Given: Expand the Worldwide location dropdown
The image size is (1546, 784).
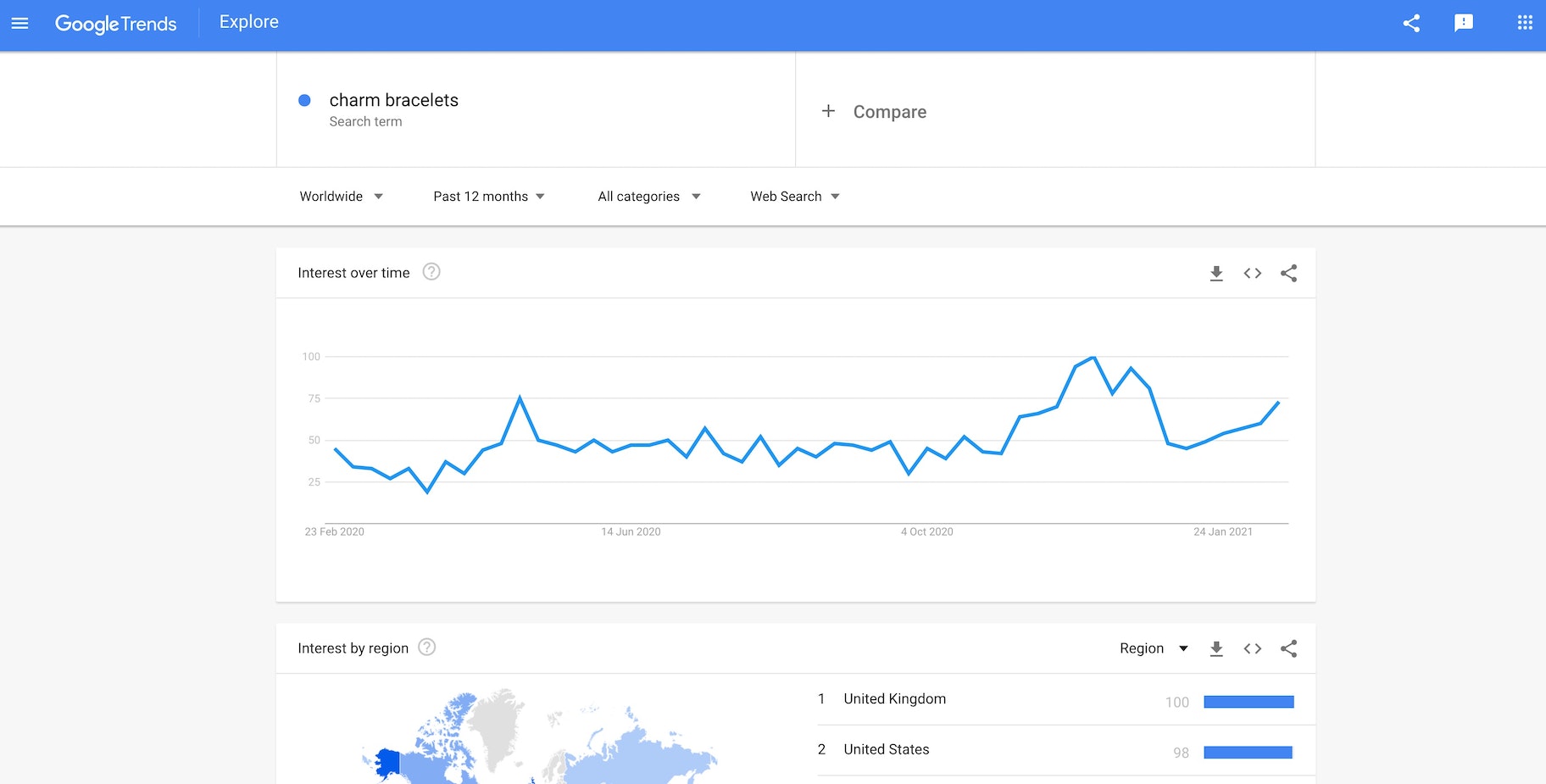Looking at the screenshot, I should click(341, 197).
